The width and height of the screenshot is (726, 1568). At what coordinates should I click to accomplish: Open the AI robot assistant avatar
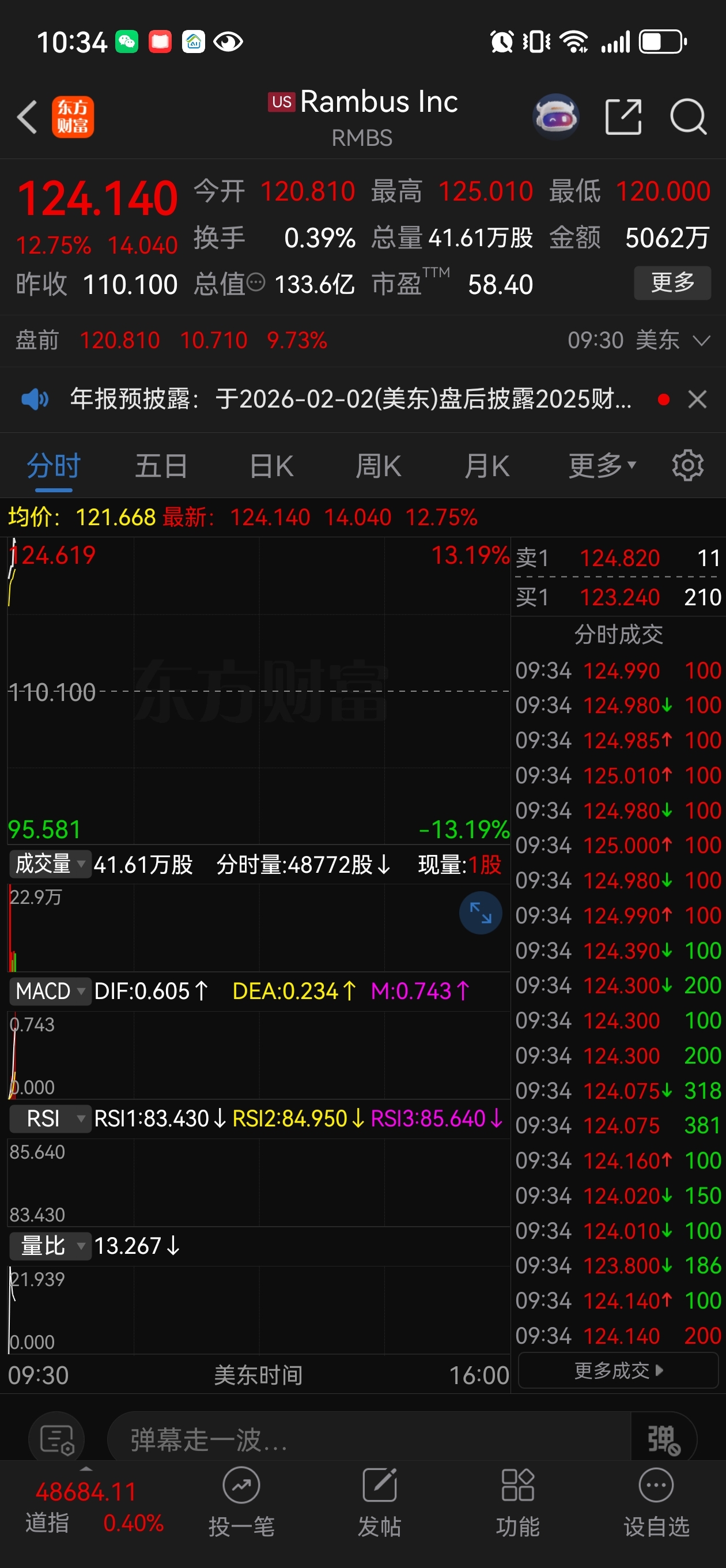coord(555,116)
